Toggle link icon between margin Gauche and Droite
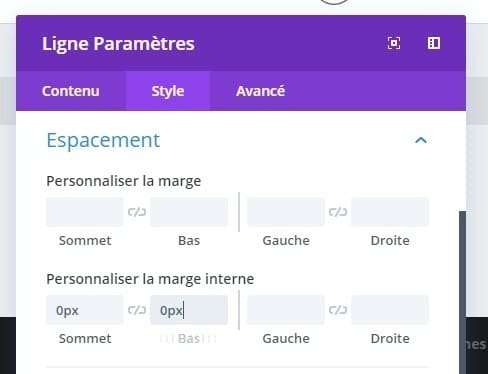Image resolution: width=488 pixels, height=374 pixels. click(338, 212)
